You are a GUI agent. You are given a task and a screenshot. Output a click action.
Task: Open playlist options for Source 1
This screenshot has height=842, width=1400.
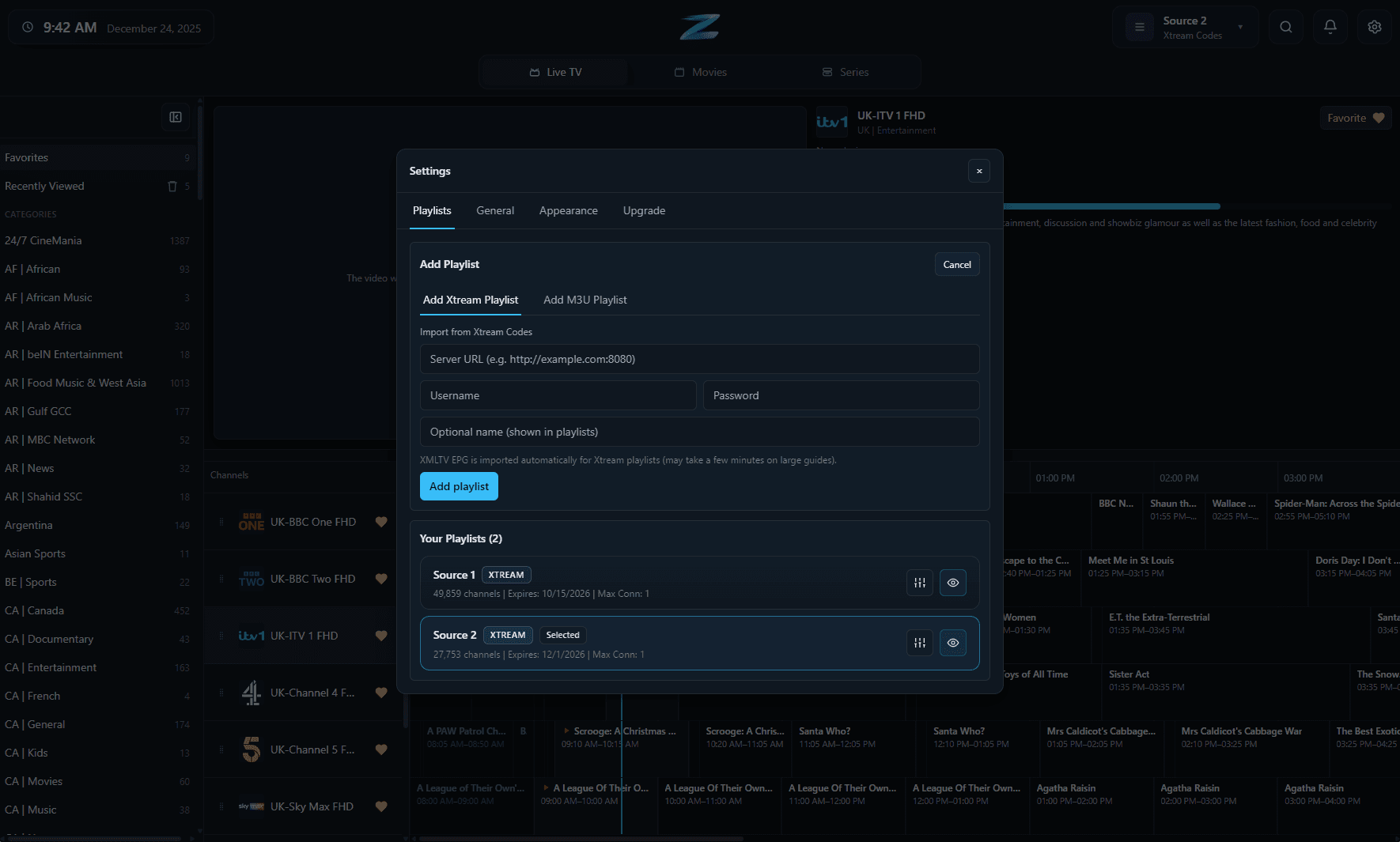tap(919, 583)
